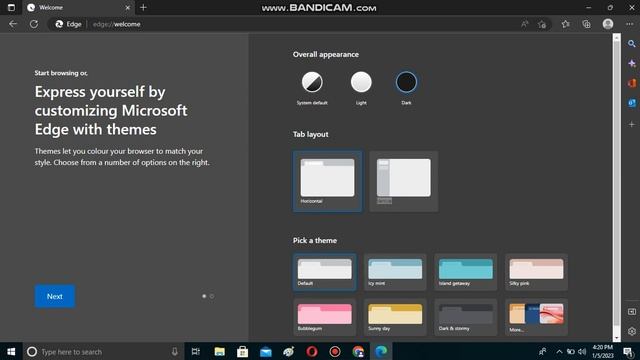Choose Vertical tab layout

(x=404, y=181)
